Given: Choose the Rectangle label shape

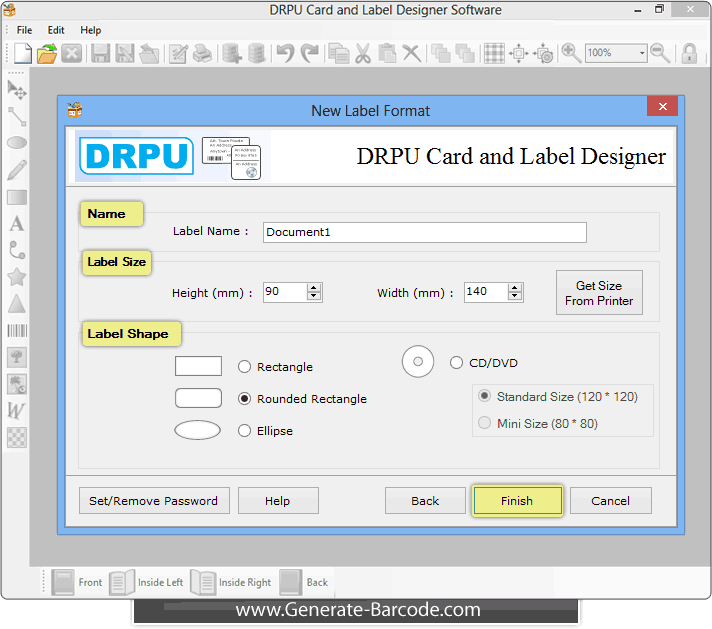Looking at the screenshot, I should click(x=244, y=367).
